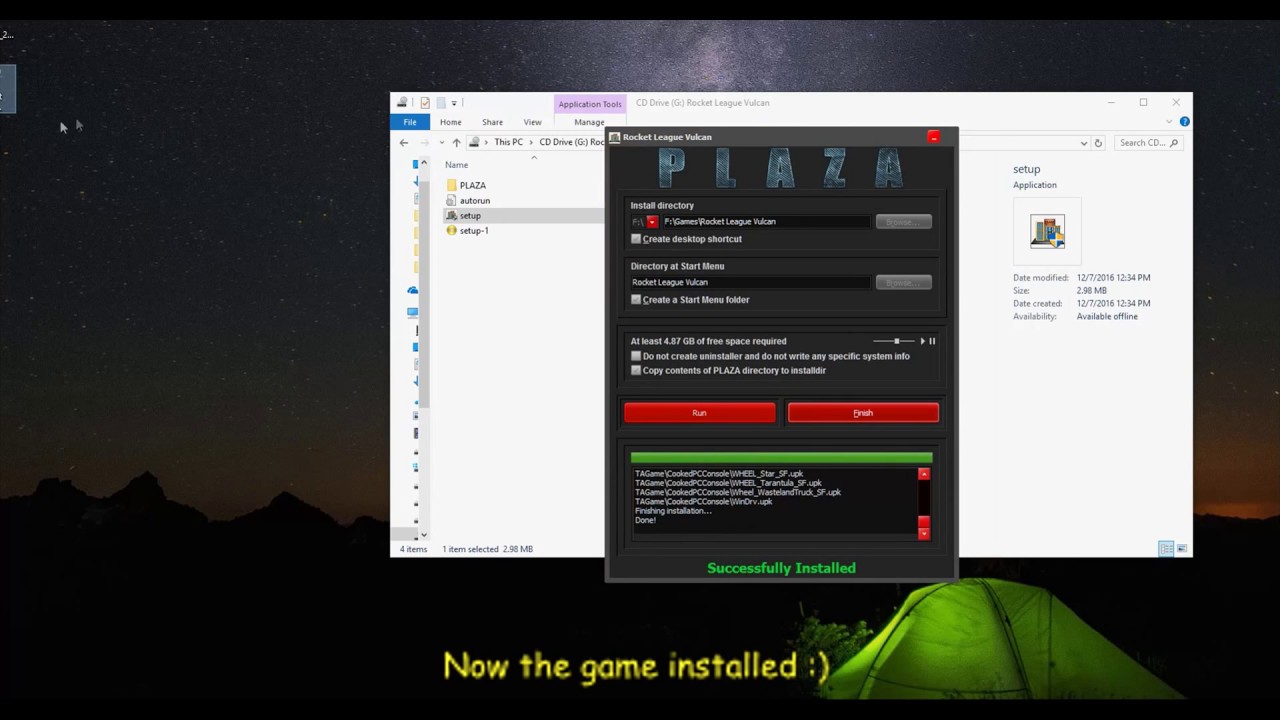The width and height of the screenshot is (1280, 720).
Task: Click the setup preview thumbnail
Action: [1047, 231]
